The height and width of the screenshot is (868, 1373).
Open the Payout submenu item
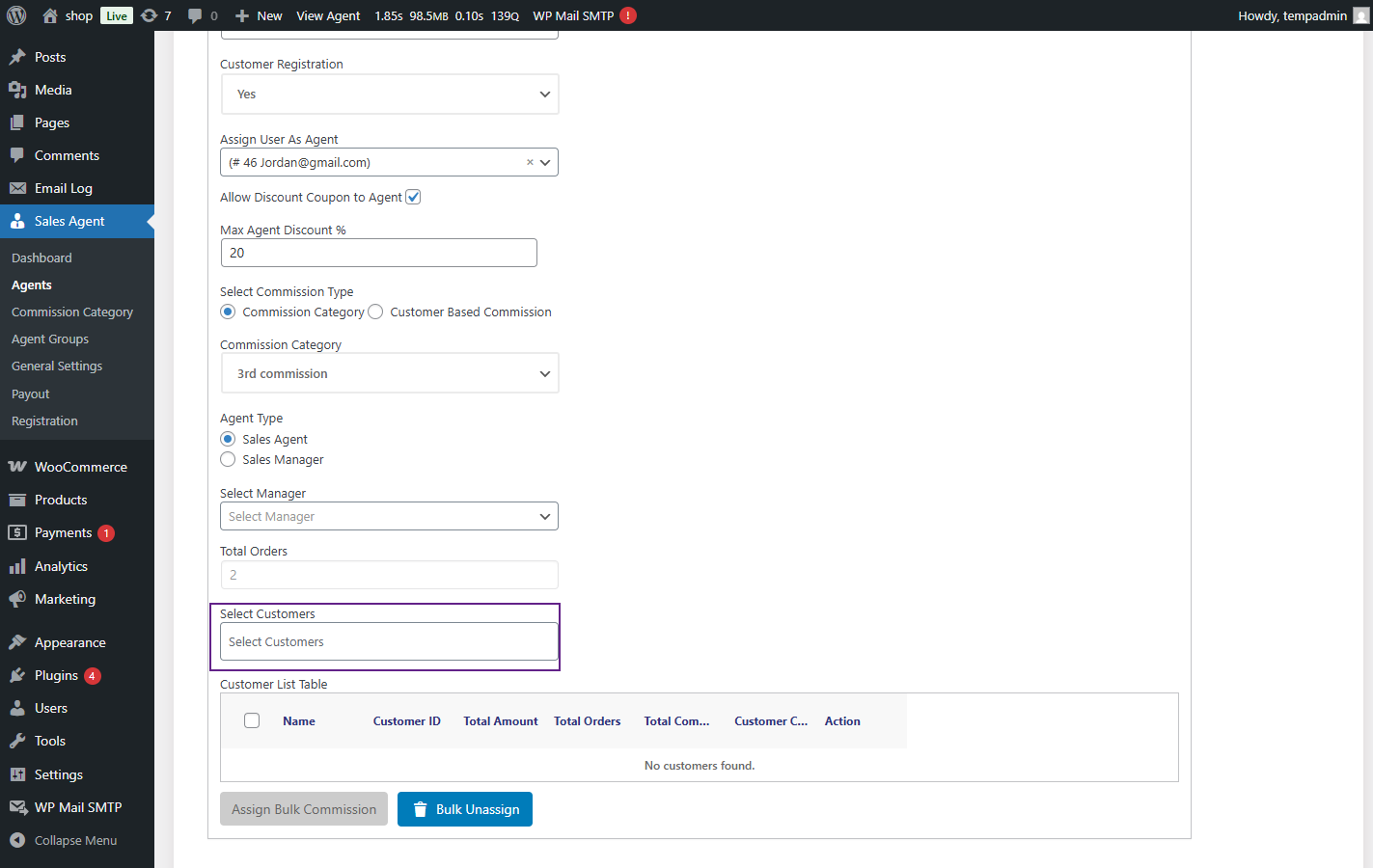point(31,393)
